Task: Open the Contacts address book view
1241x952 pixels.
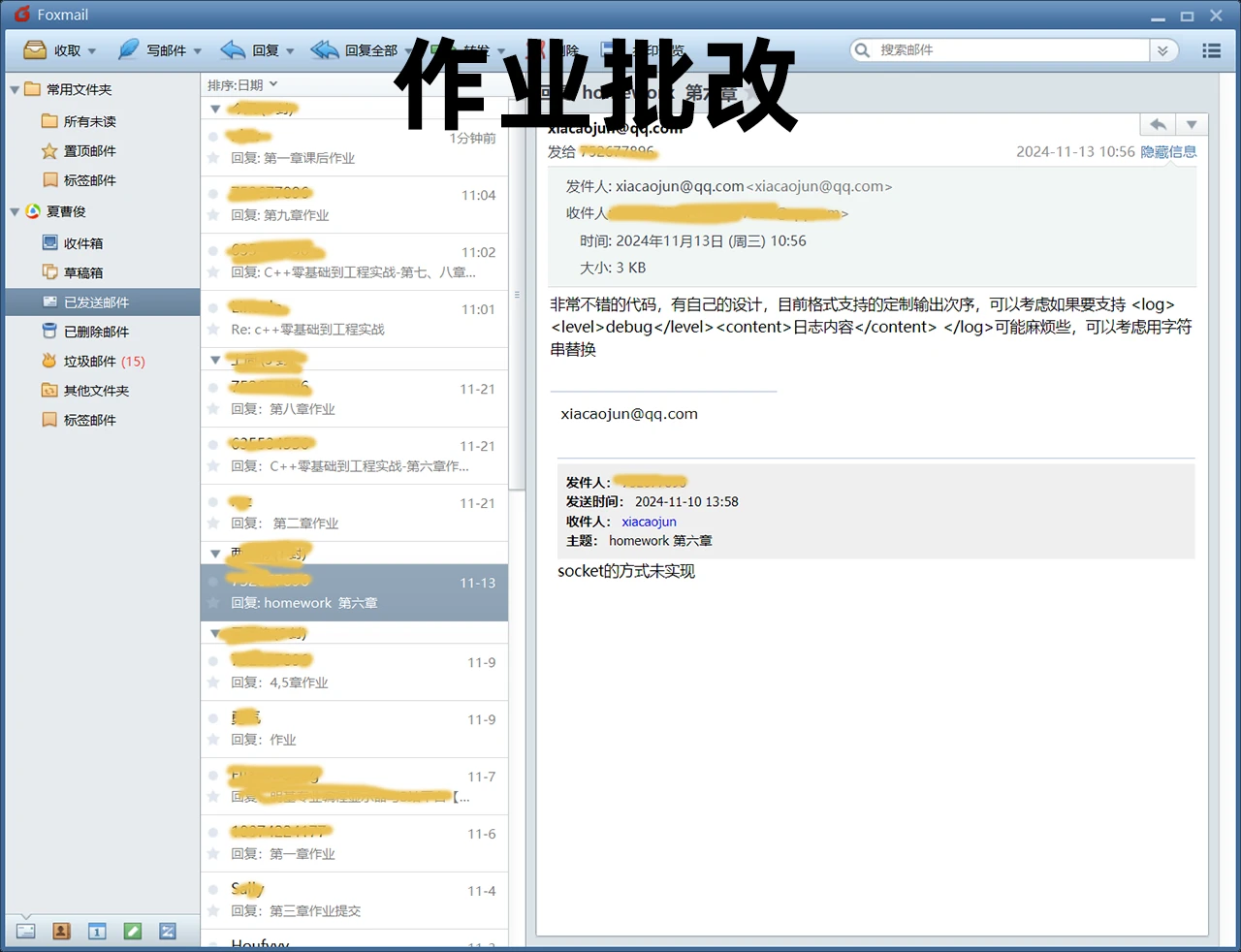Action: click(61, 932)
